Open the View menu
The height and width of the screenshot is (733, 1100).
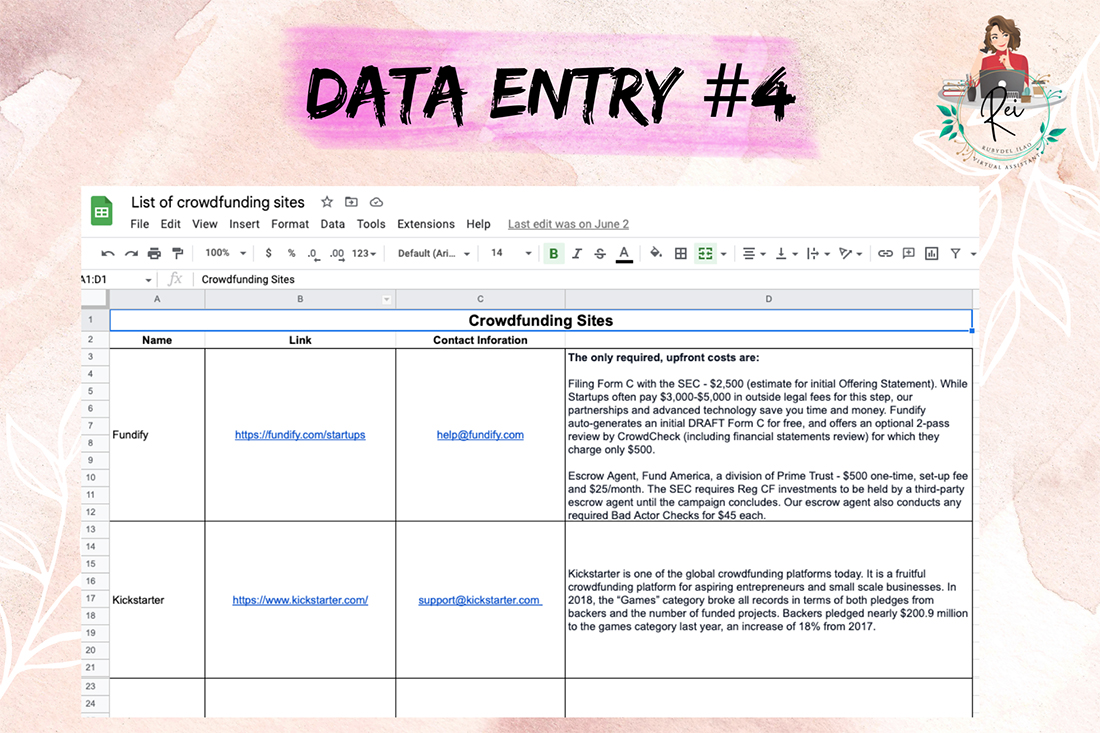tap(205, 224)
